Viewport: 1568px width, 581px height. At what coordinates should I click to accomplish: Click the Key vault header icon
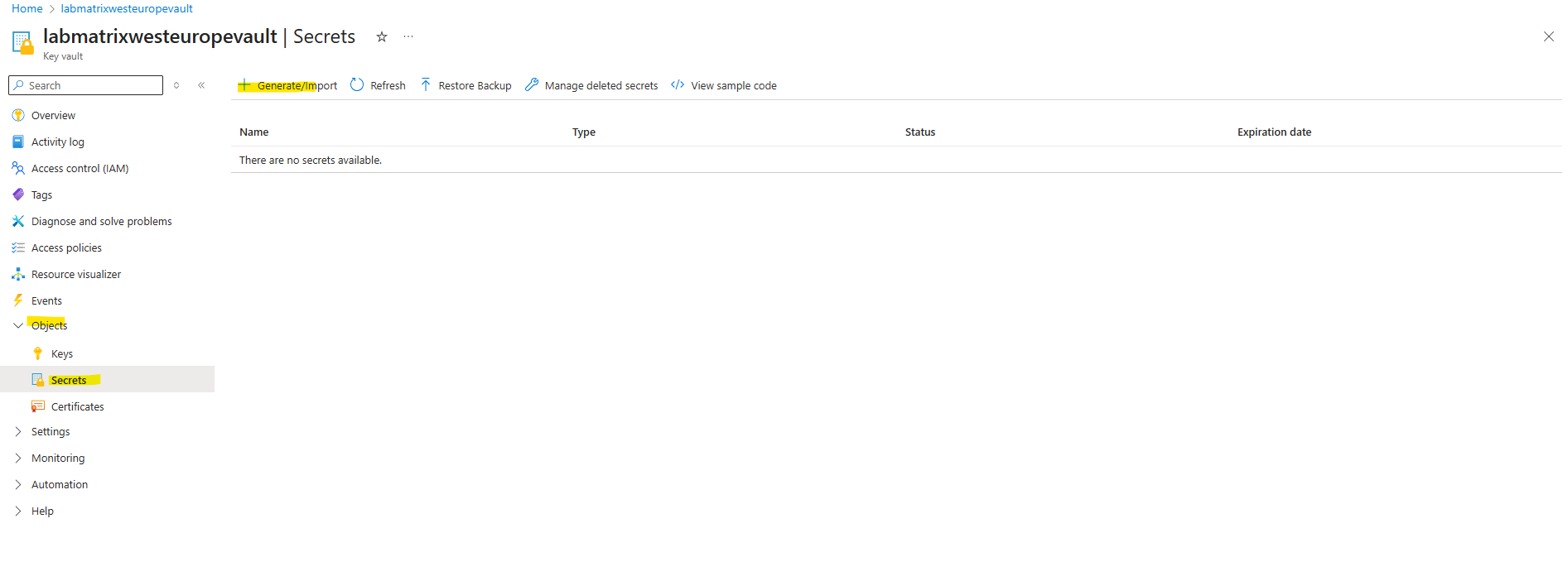pyautogui.click(x=22, y=42)
